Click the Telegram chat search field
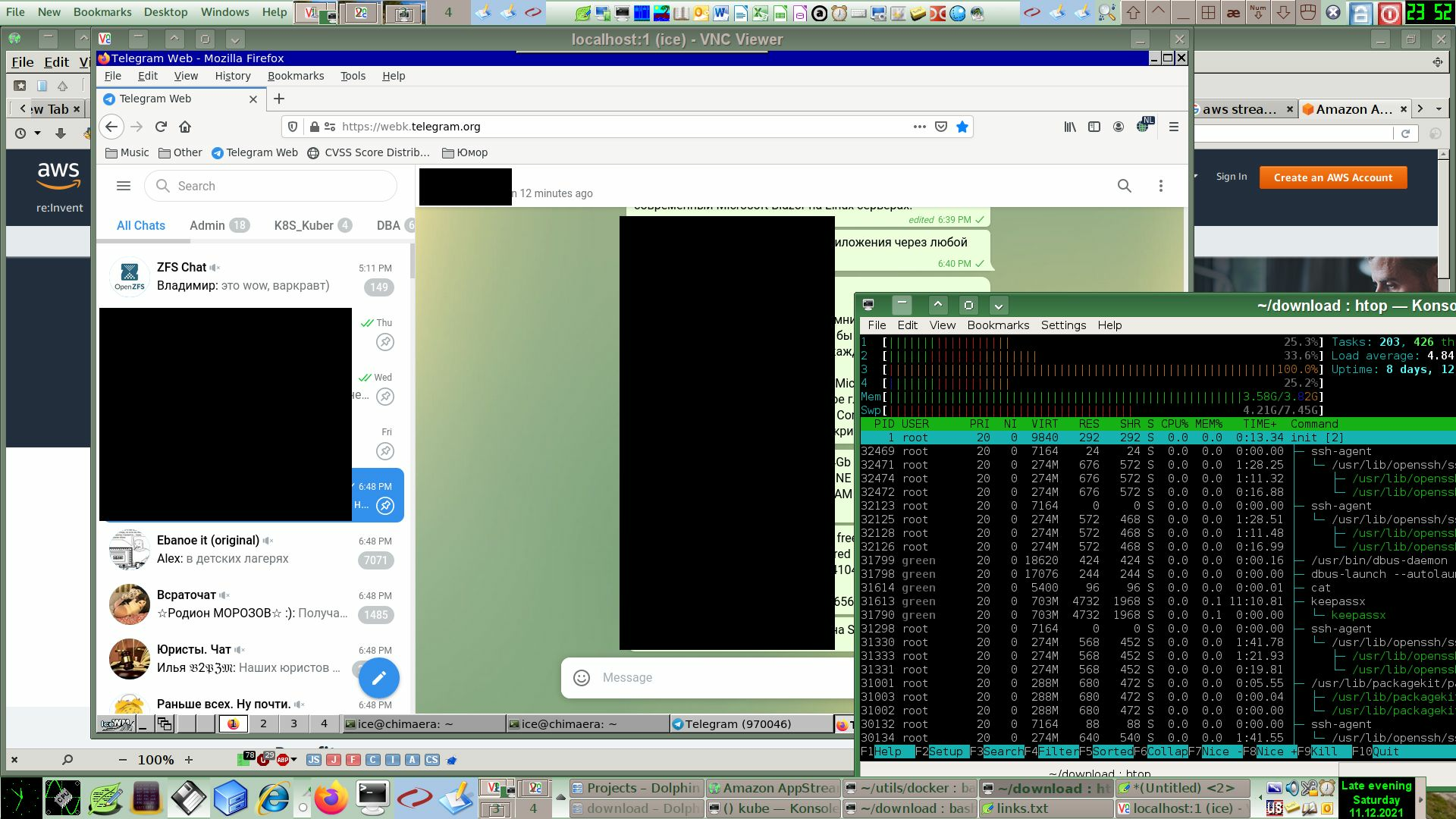This screenshot has width=1456, height=819. pyautogui.click(x=271, y=186)
